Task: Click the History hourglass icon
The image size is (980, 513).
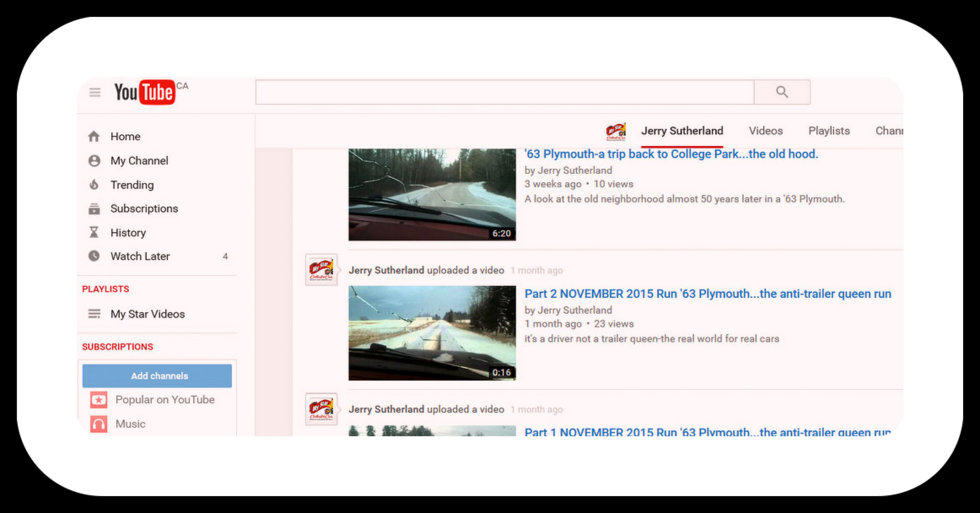Action: click(x=94, y=232)
